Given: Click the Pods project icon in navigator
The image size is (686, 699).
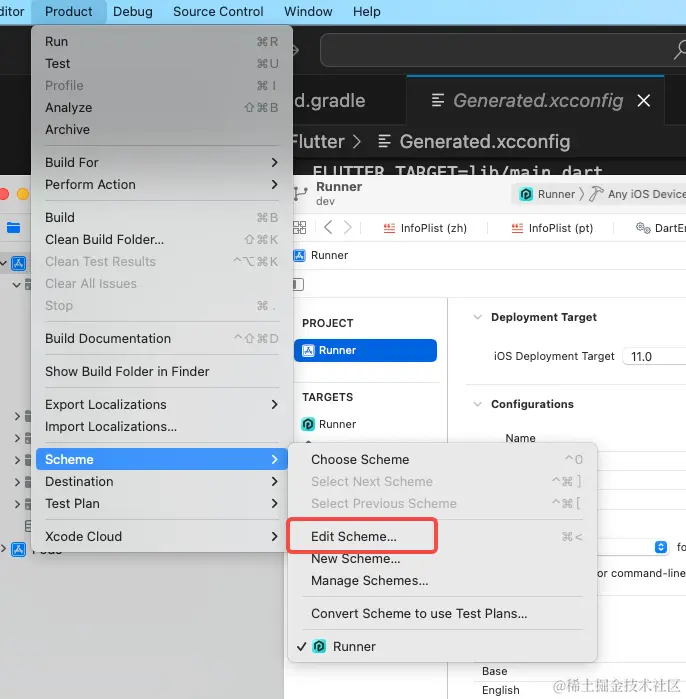Looking at the screenshot, I should [x=18, y=549].
